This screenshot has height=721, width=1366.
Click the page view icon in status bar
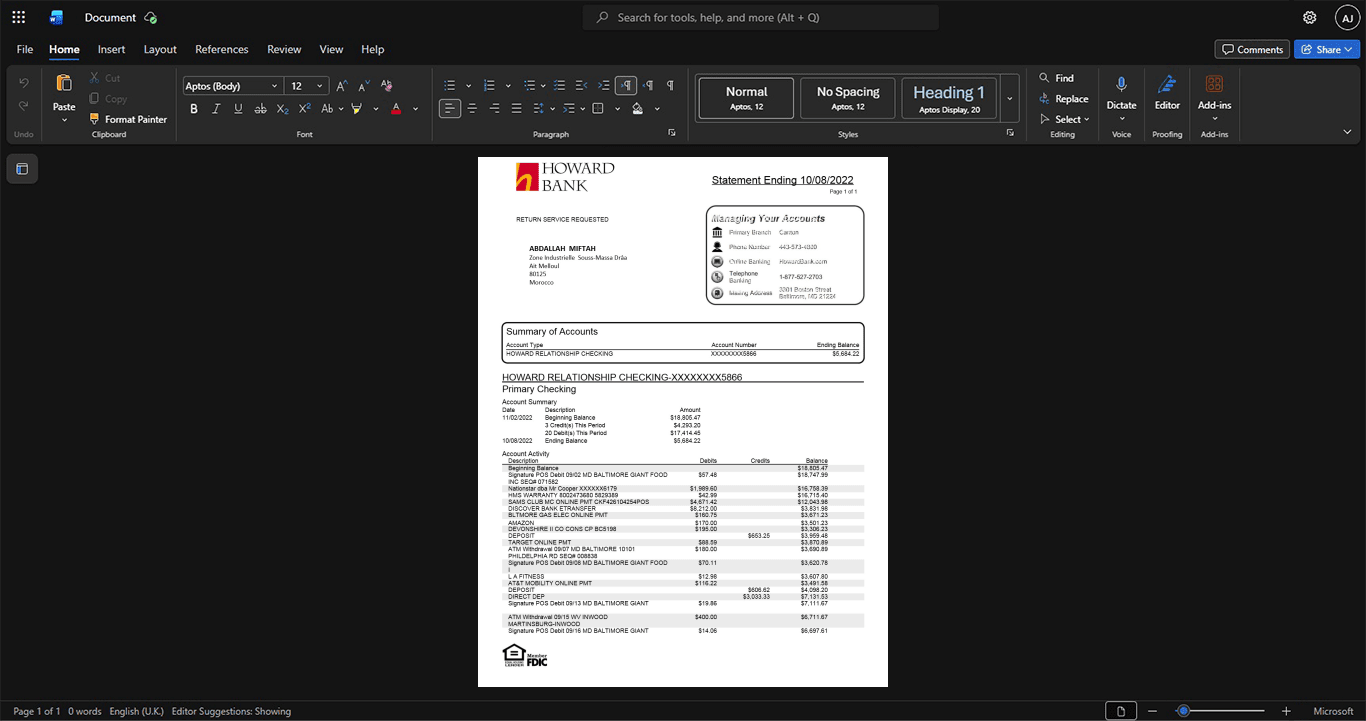(x=1121, y=711)
